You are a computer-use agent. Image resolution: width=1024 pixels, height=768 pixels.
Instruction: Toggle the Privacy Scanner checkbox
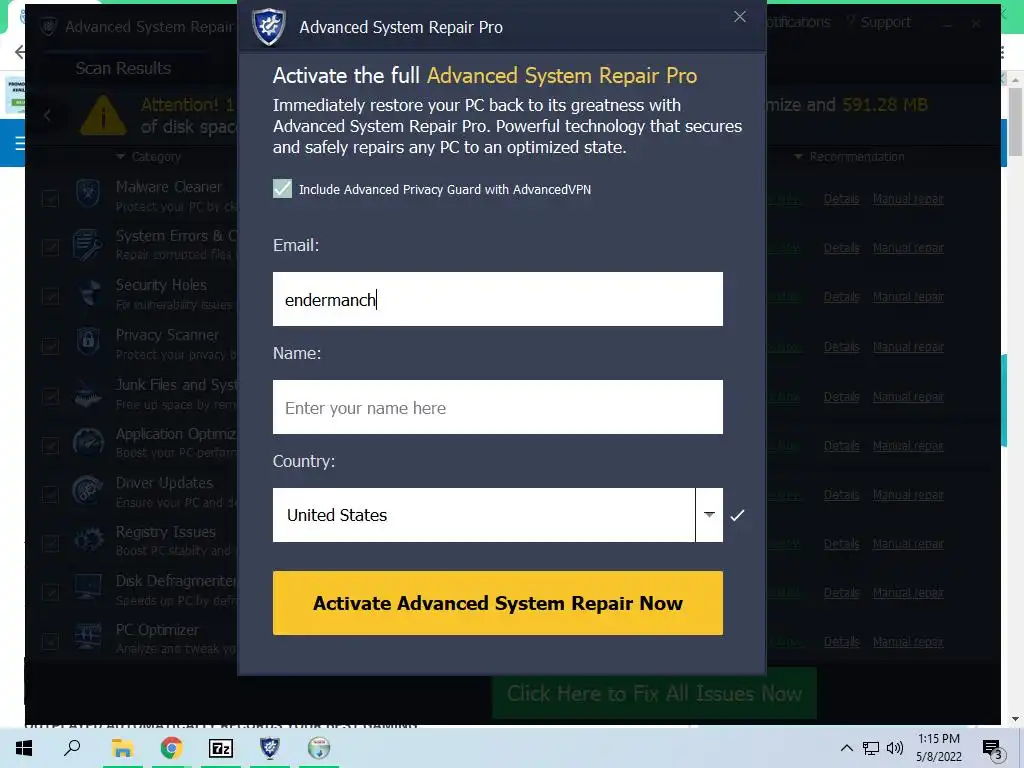pyautogui.click(x=50, y=346)
